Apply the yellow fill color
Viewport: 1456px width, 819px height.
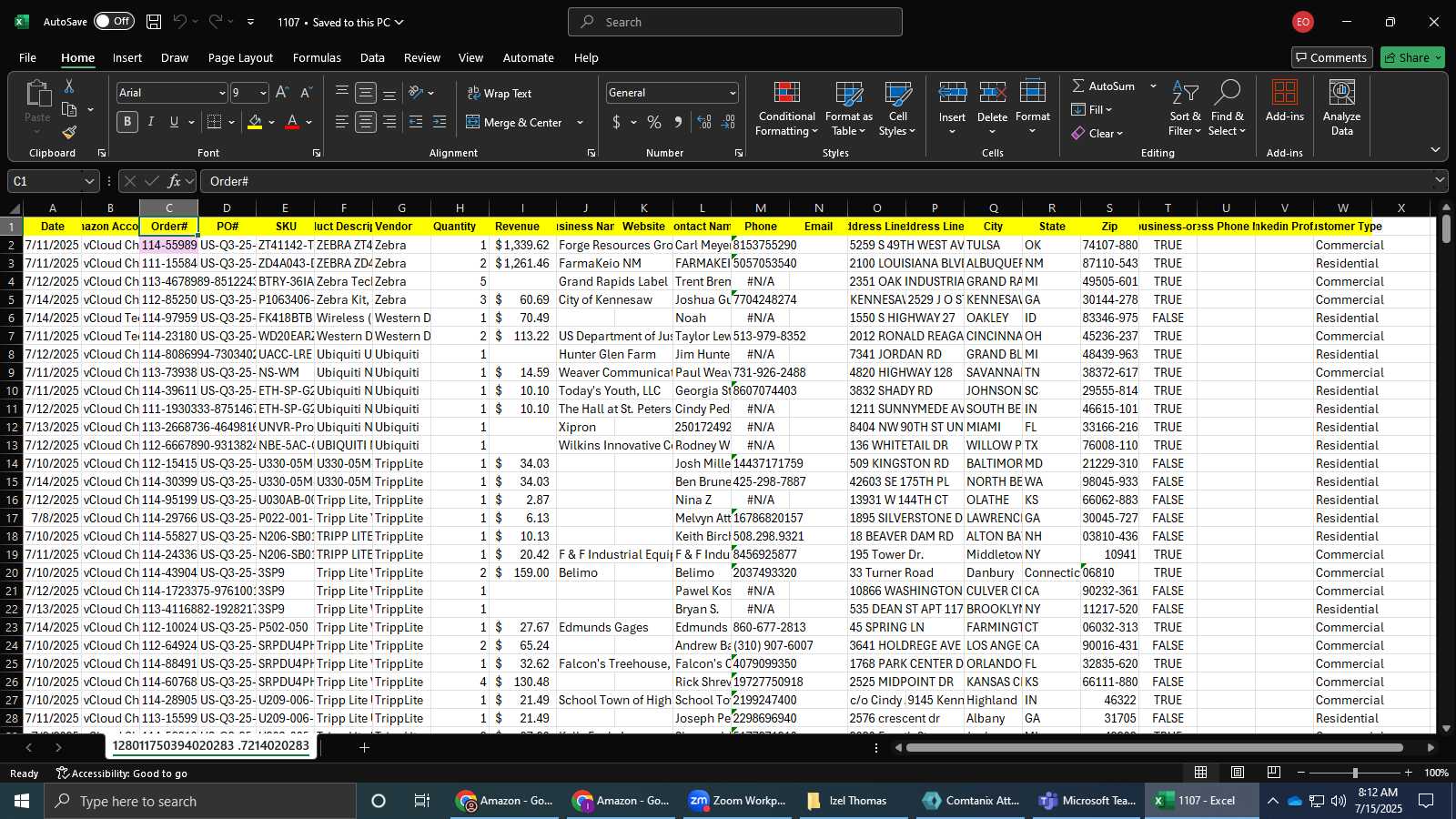(x=255, y=122)
